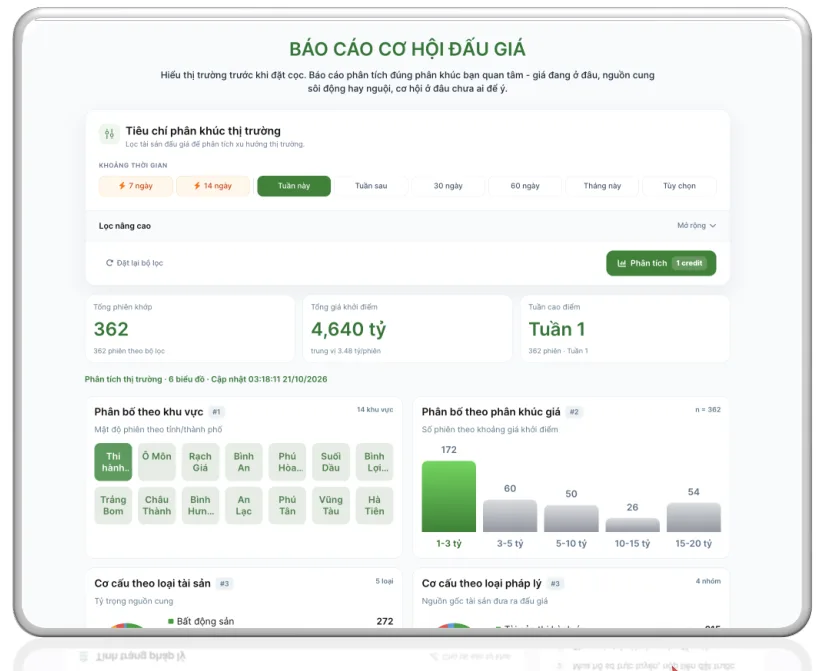The width and height of the screenshot is (837, 671).
Task: Select the Bình An region tile
Action: tap(244, 462)
